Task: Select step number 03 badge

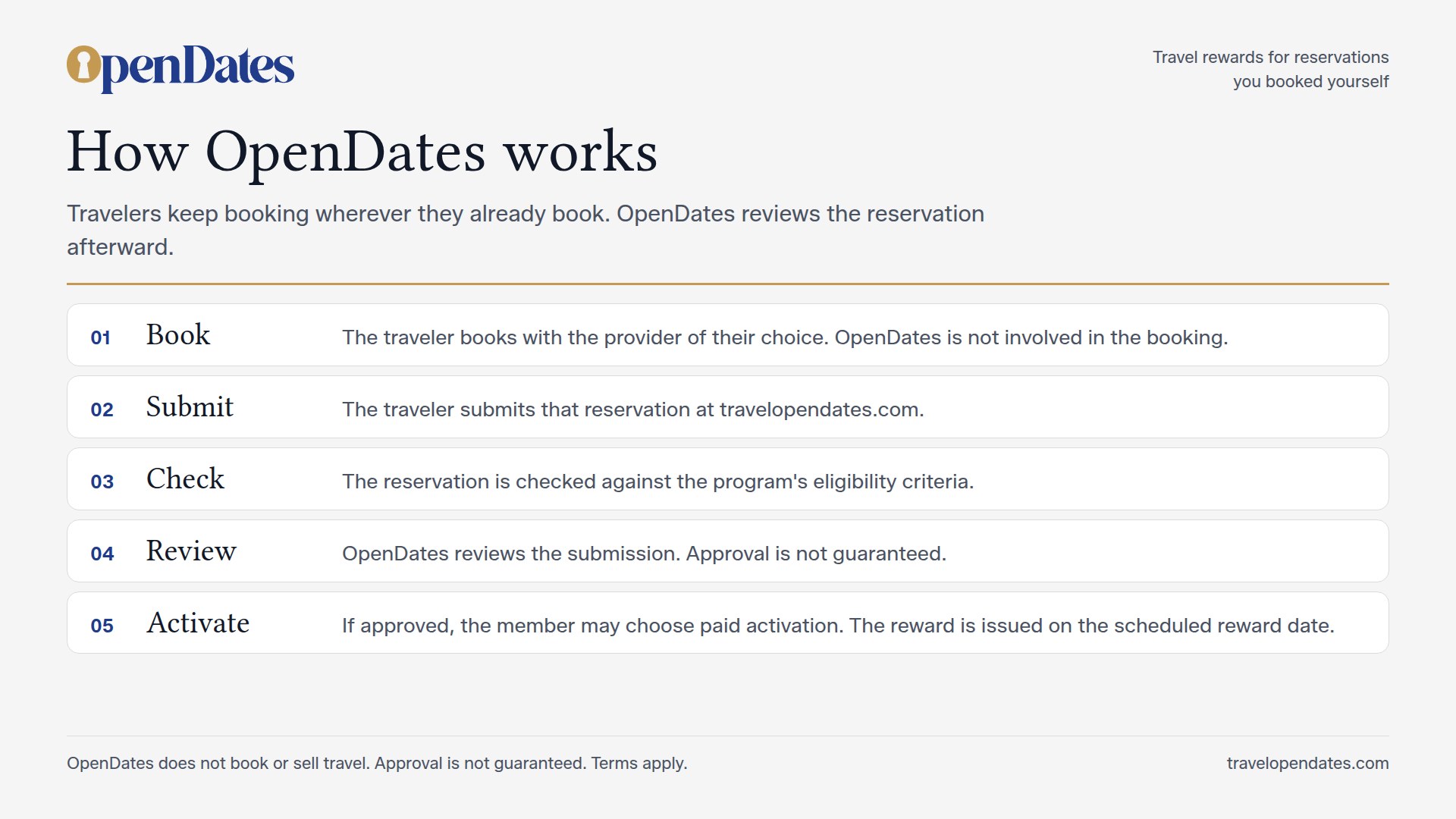Action: (x=102, y=482)
